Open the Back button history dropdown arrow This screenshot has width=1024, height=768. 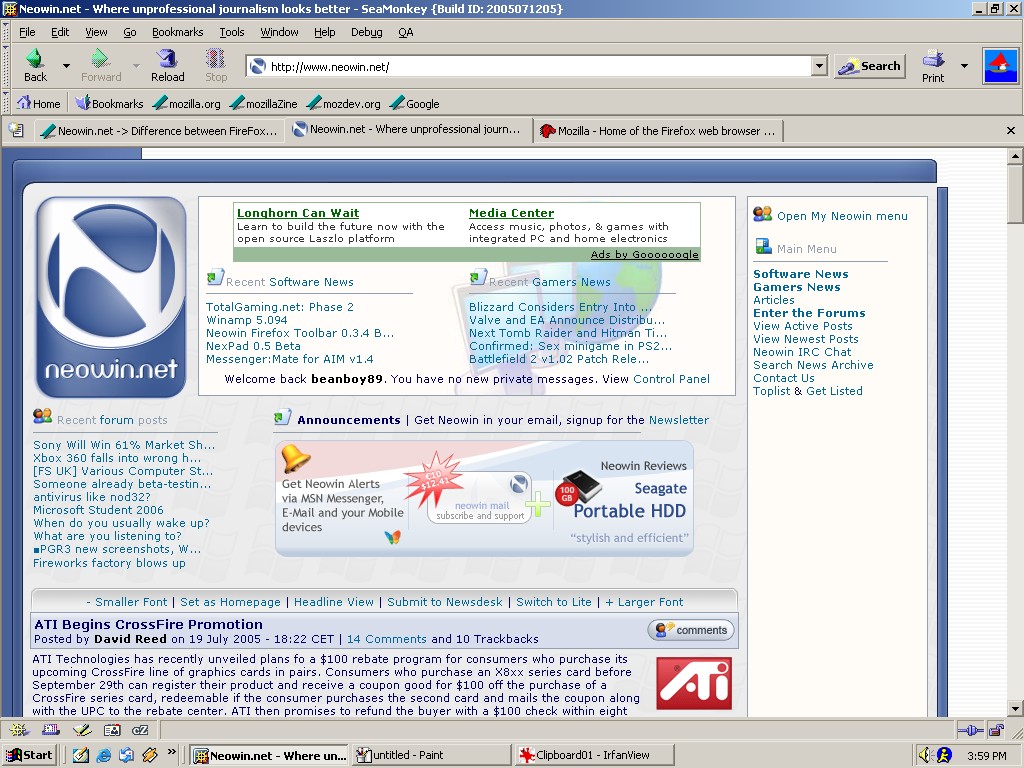coord(66,66)
